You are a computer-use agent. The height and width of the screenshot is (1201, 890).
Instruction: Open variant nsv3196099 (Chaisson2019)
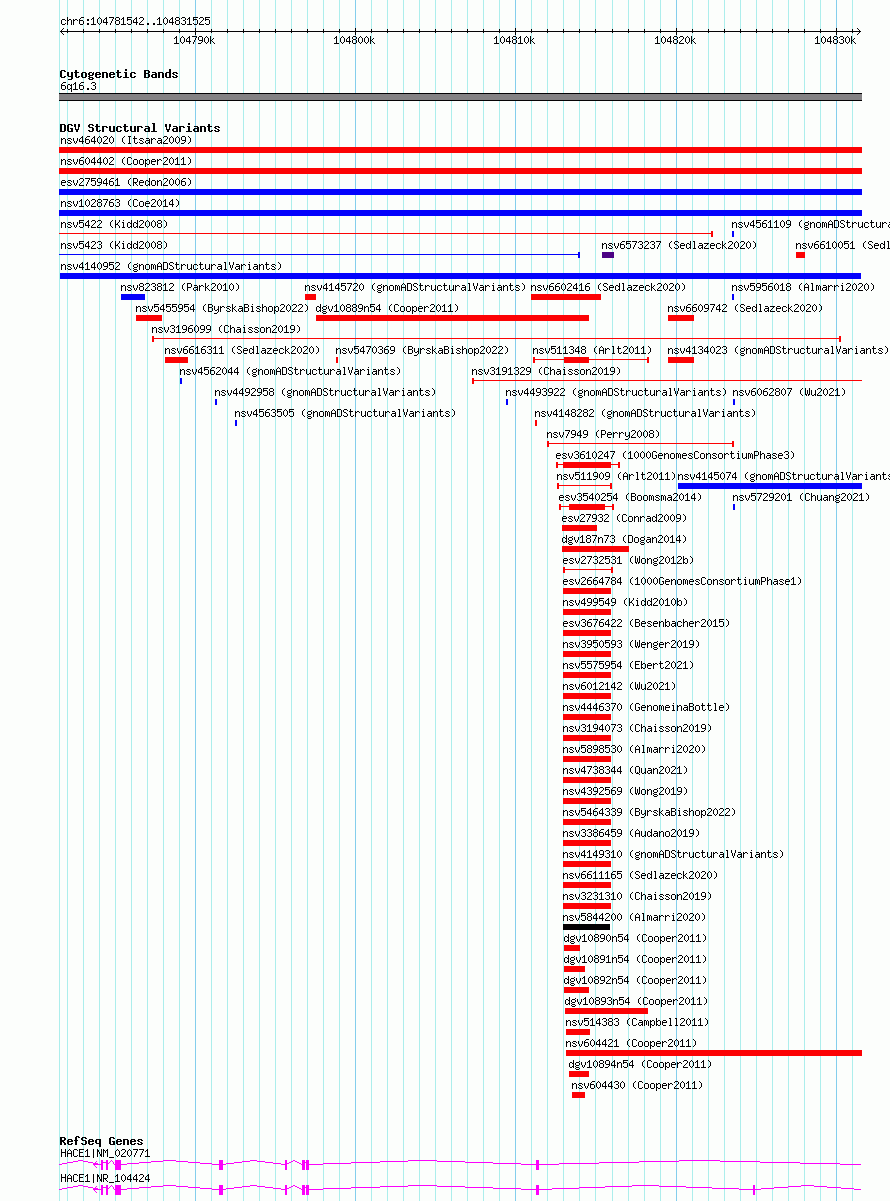(226, 329)
